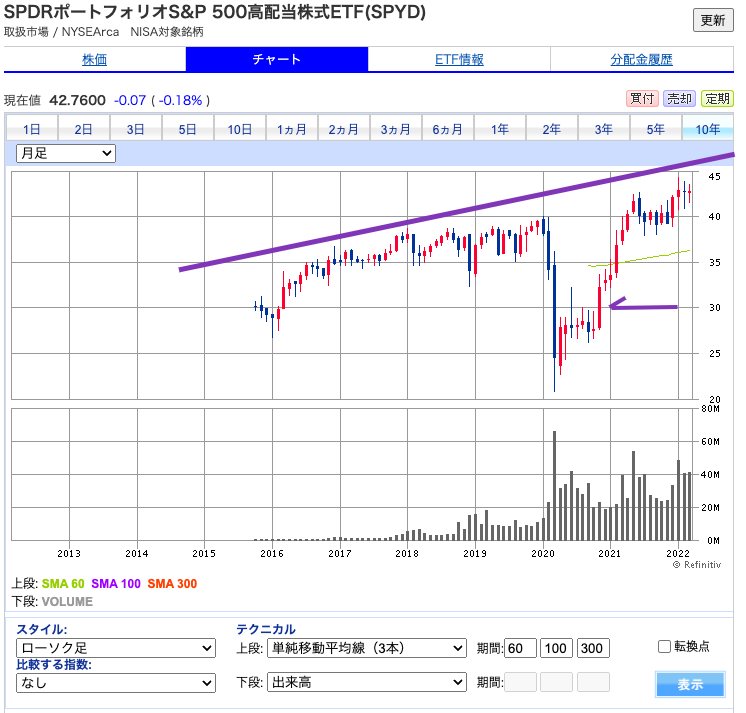This screenshot has width=746, height=713.
Task: Enable the 転換点 checkbox
Action: (664, 646)
